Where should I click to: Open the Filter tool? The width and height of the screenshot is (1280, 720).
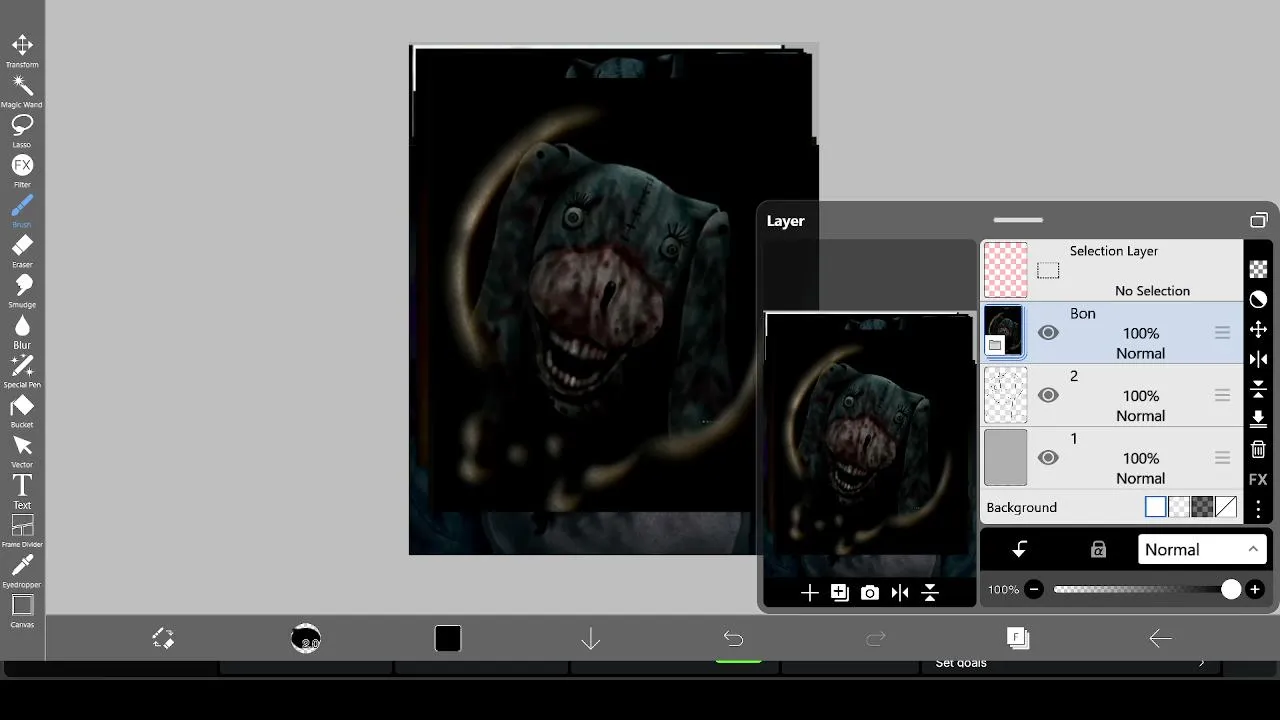(22, 170)
